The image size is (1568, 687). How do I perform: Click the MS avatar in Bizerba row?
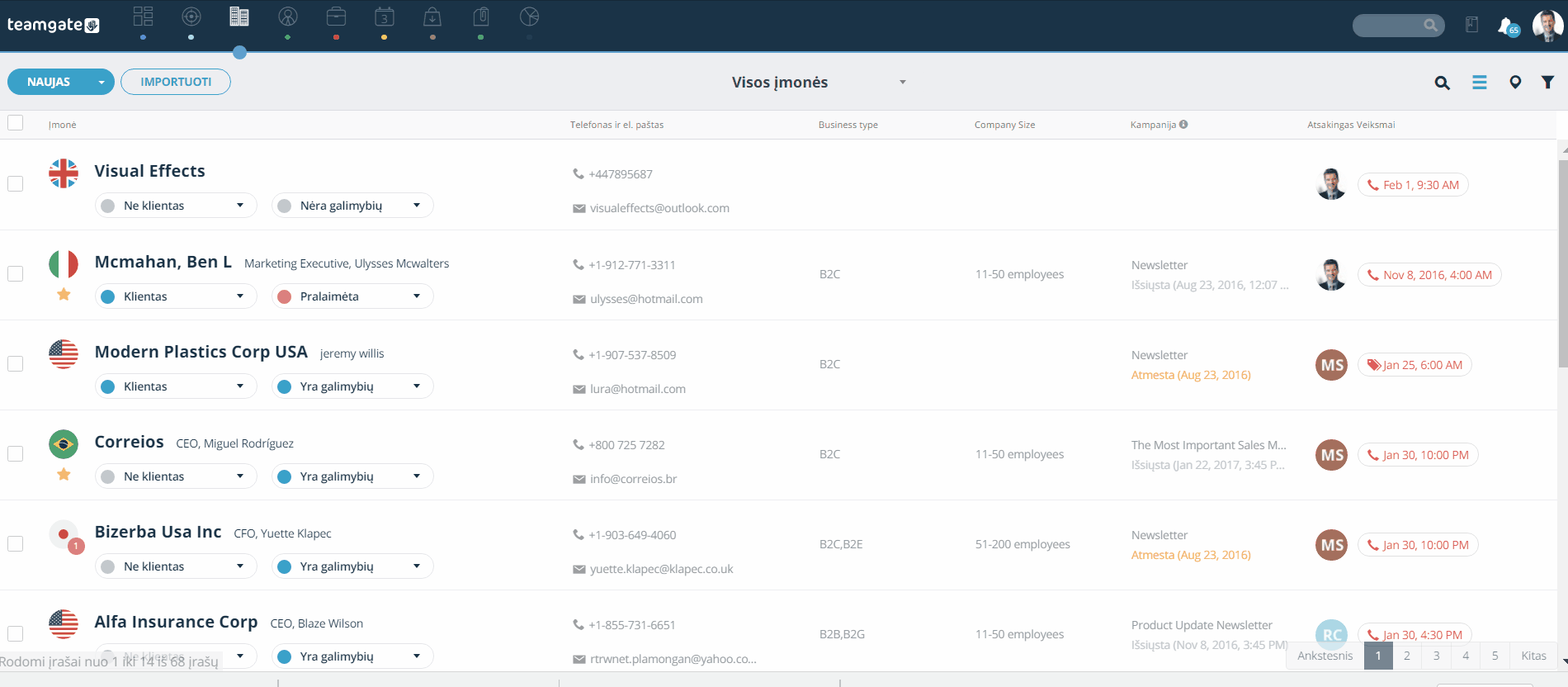1332,545
